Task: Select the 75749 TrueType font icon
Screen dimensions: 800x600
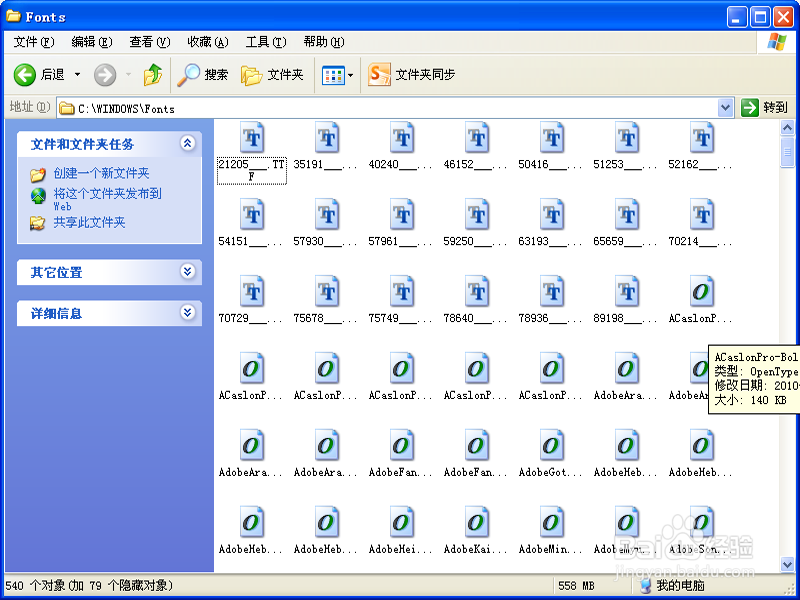Action: point(402,292)
